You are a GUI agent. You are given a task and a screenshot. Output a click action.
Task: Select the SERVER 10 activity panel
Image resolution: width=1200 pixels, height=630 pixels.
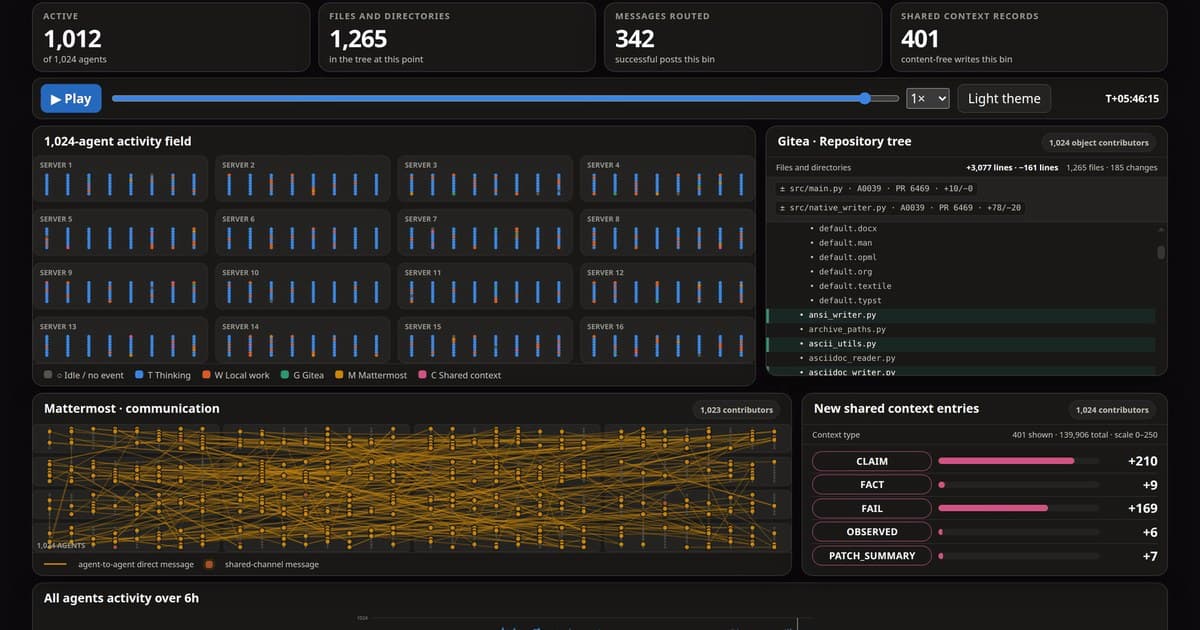coord(302,286)
